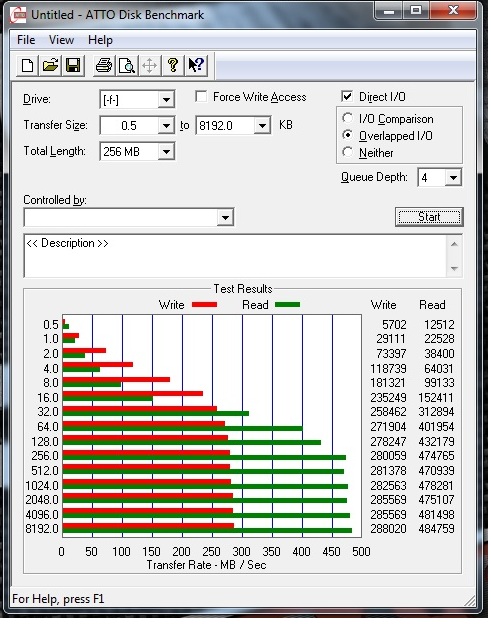Click the Open file folder icon
The width and height of the screenshot is (491, 624).
(x=50, y=65)
